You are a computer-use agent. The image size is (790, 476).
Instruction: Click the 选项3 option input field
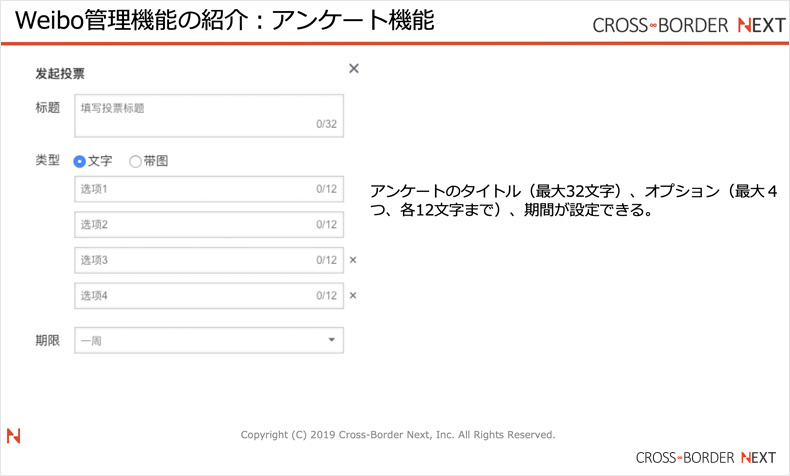tap(209, 260)
